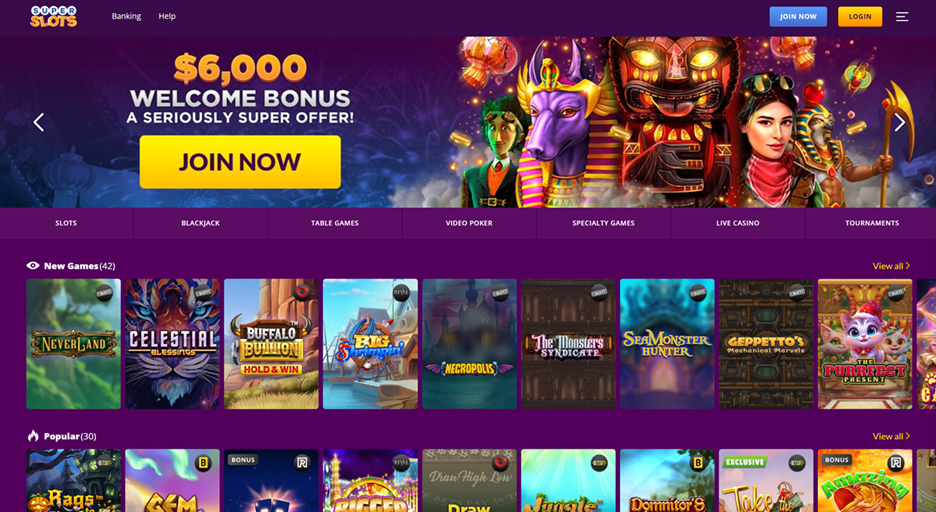The image size is (936, 512).
Task: Select the Slots category tab
Action: tap(66, 223)
